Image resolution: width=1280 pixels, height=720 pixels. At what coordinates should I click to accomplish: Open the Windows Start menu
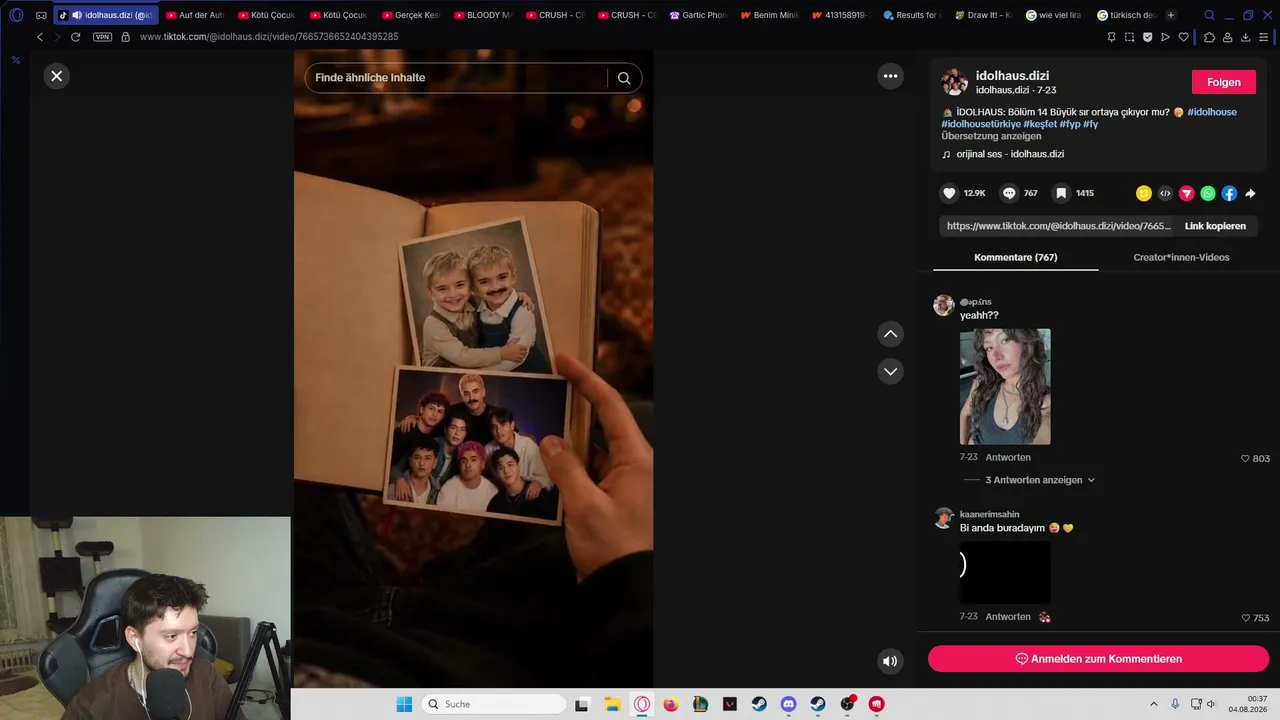pyautogui.click(x=404, y=704)
